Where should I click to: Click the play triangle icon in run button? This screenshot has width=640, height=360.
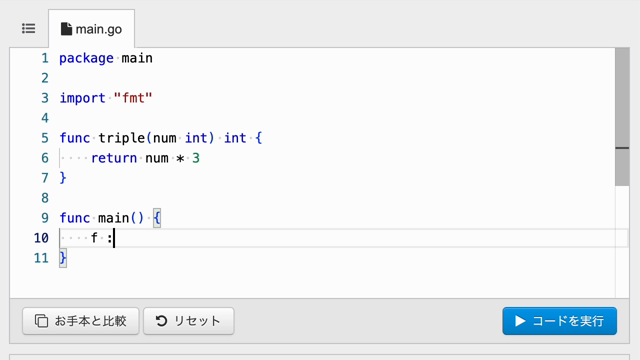[520, 321]
